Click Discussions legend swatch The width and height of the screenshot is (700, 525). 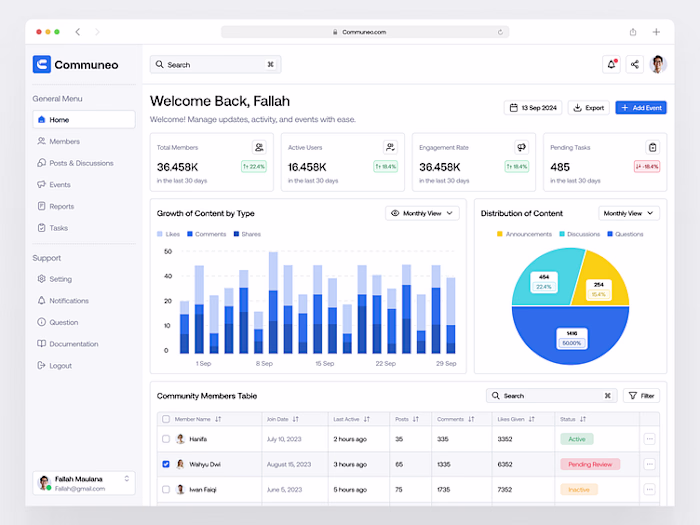pos(562,234)
